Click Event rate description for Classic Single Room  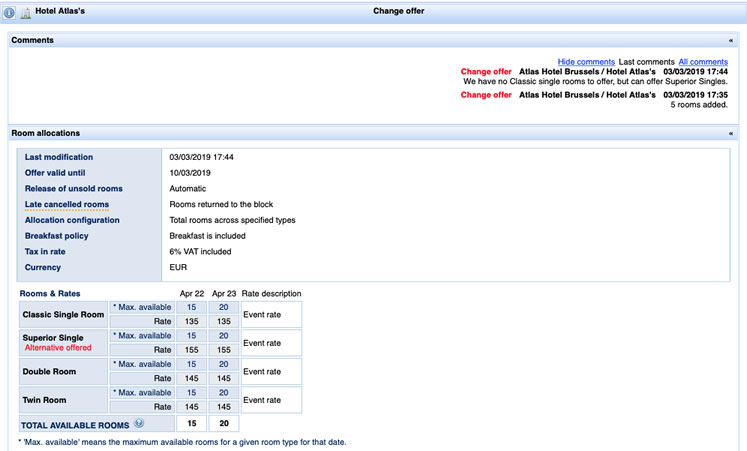point(262,315)
